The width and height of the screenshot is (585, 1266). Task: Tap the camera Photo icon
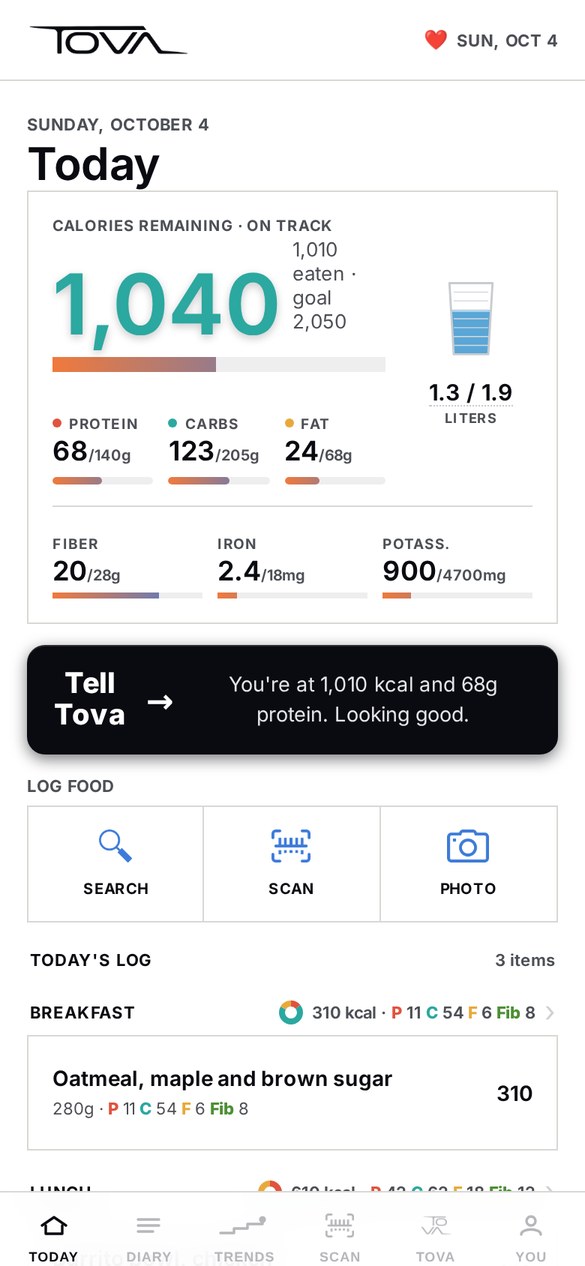(467, 846)
